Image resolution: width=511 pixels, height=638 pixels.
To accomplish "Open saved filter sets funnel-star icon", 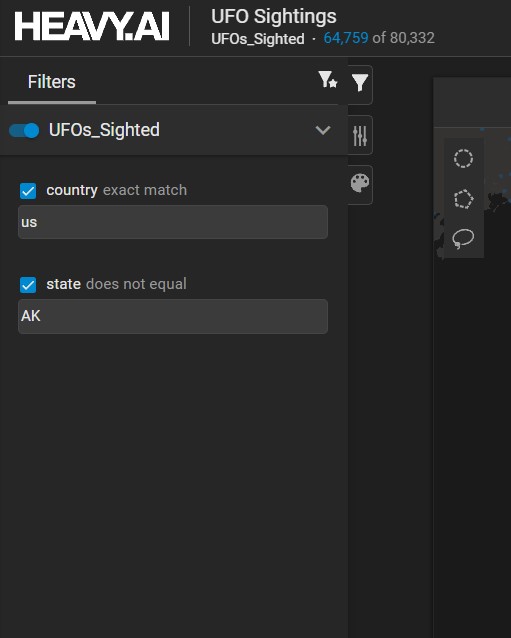I will click(328, 80).
